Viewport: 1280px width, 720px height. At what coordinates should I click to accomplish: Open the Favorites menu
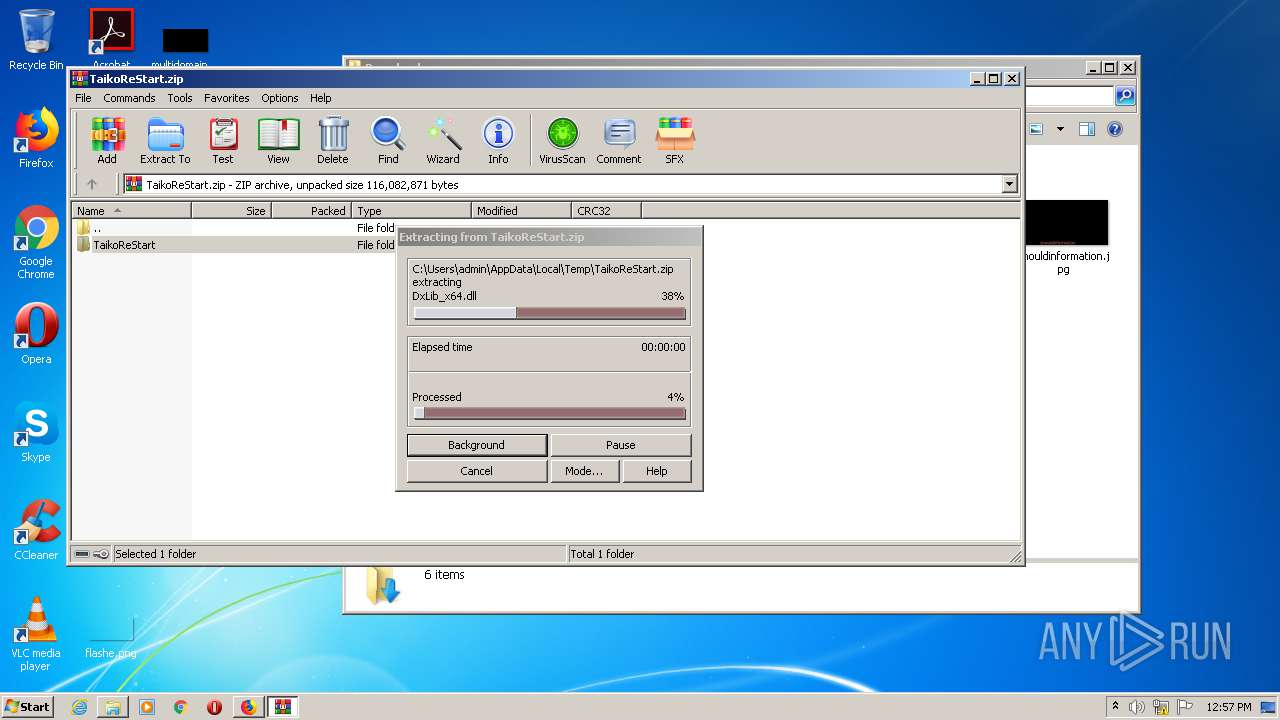tap(227, 98)
